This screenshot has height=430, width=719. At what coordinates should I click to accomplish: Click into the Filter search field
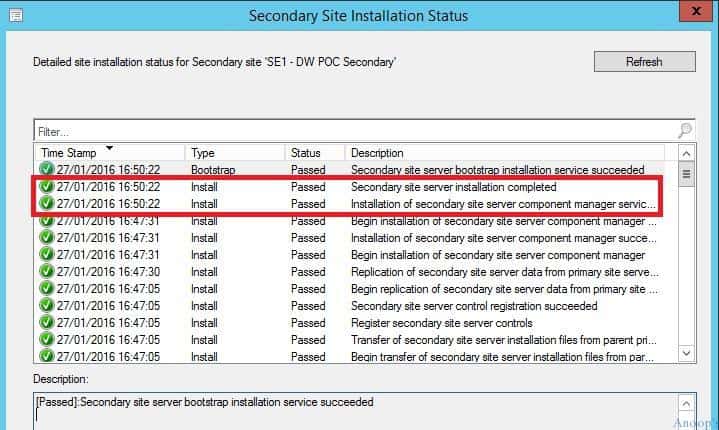pos(350,131)
